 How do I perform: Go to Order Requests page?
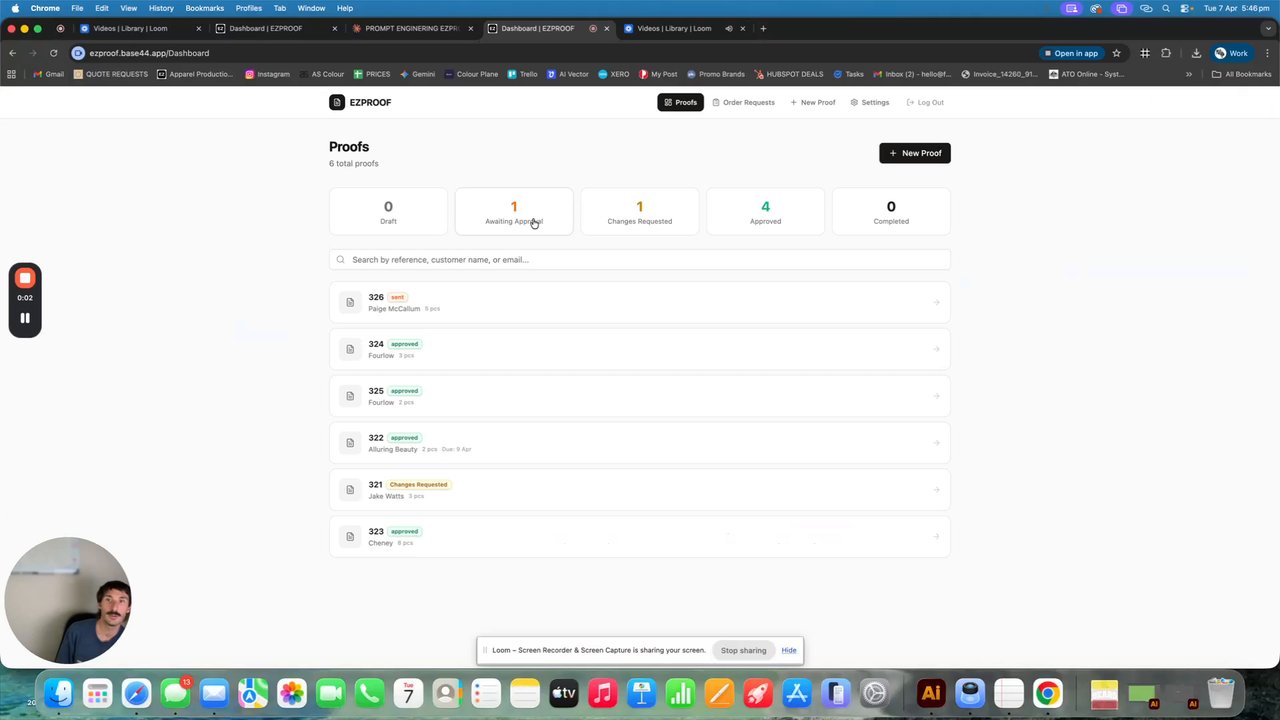[x=743, y=102]
